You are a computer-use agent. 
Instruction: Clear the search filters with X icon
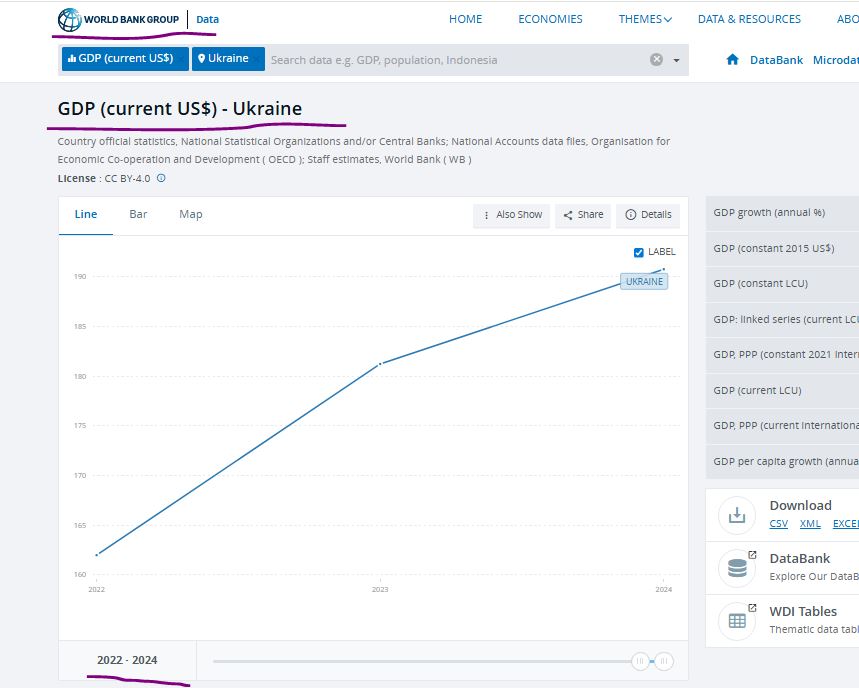coord(656,60)
